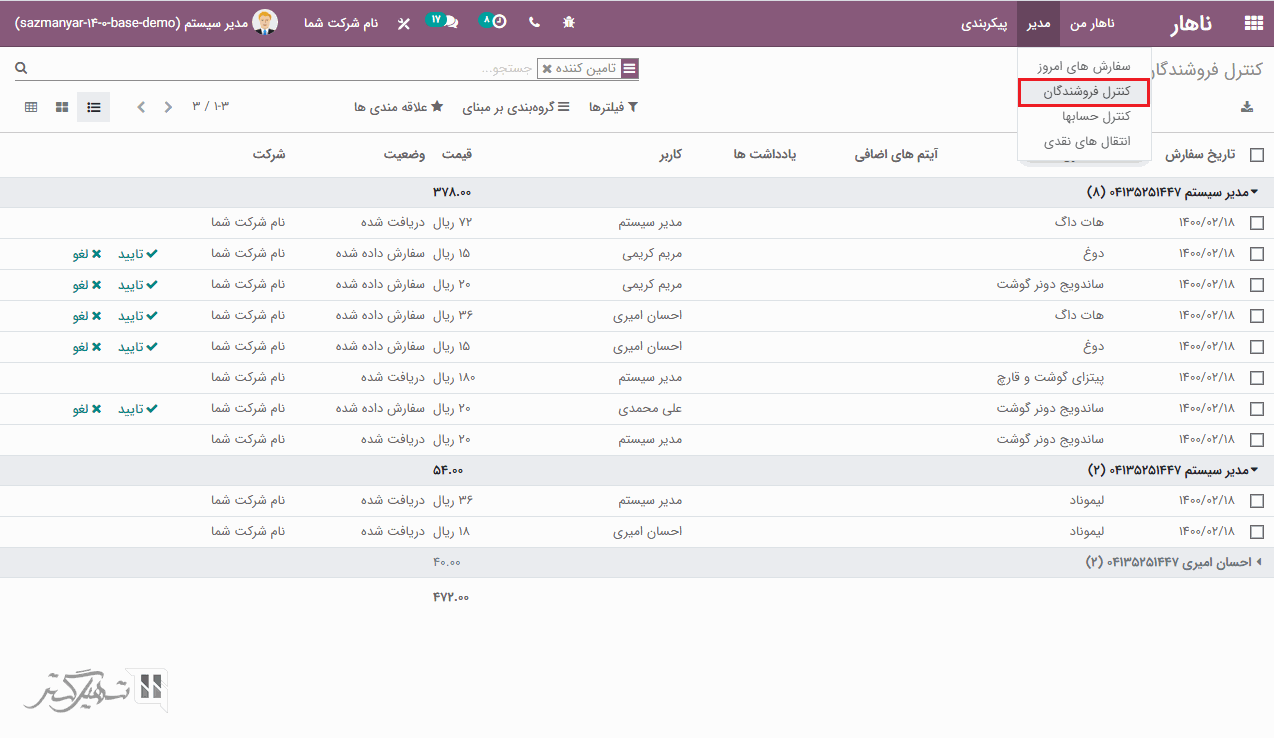This screenshot has width=1274, height=738.
Task: Go to the next page of records
Action: tap(141, 106)
